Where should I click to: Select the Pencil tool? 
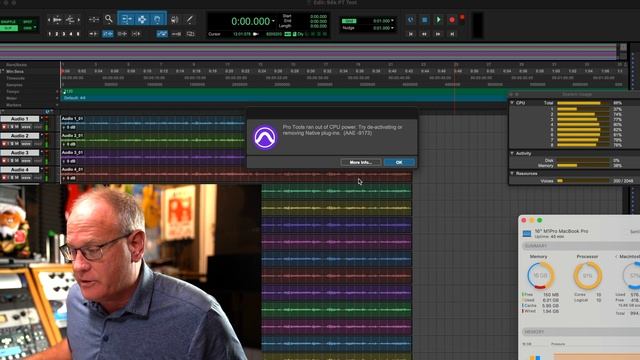(189, 19)
